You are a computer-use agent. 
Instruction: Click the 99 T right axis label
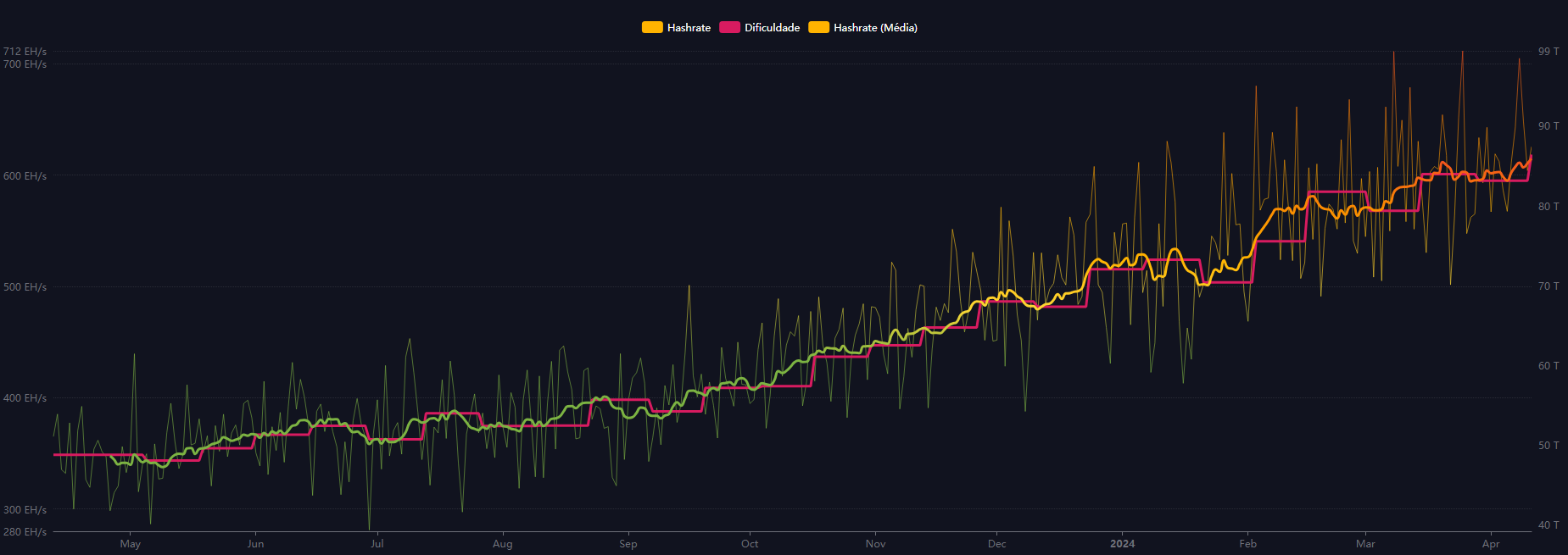(1548, 52)
